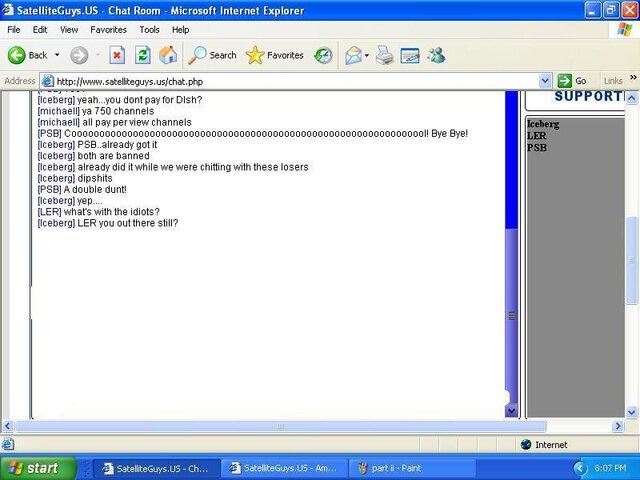Expand the Back button history dropdown

pyautogui.click(x=57, y=55)
